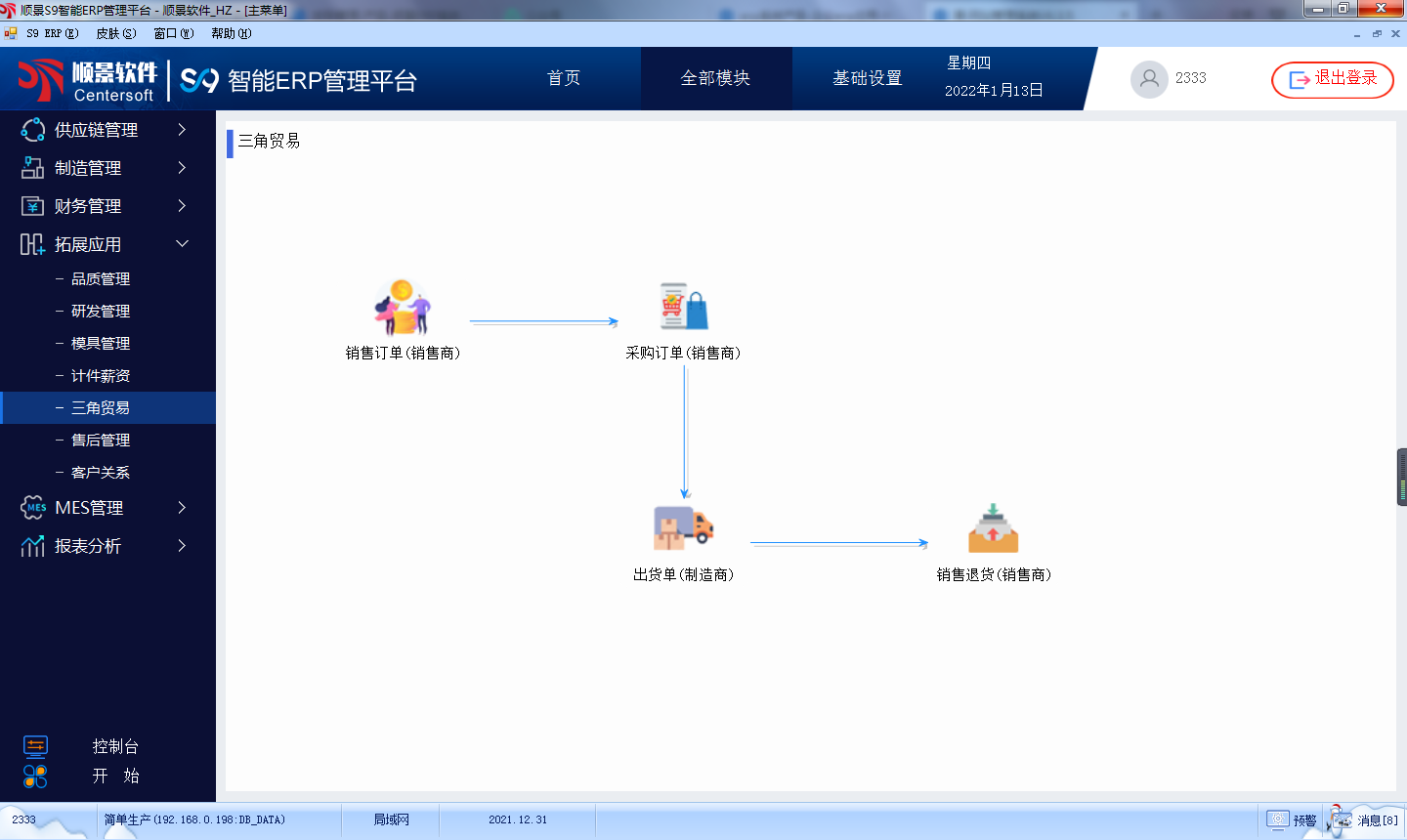Click the 开 始 start label

click(x=115, y=776)
